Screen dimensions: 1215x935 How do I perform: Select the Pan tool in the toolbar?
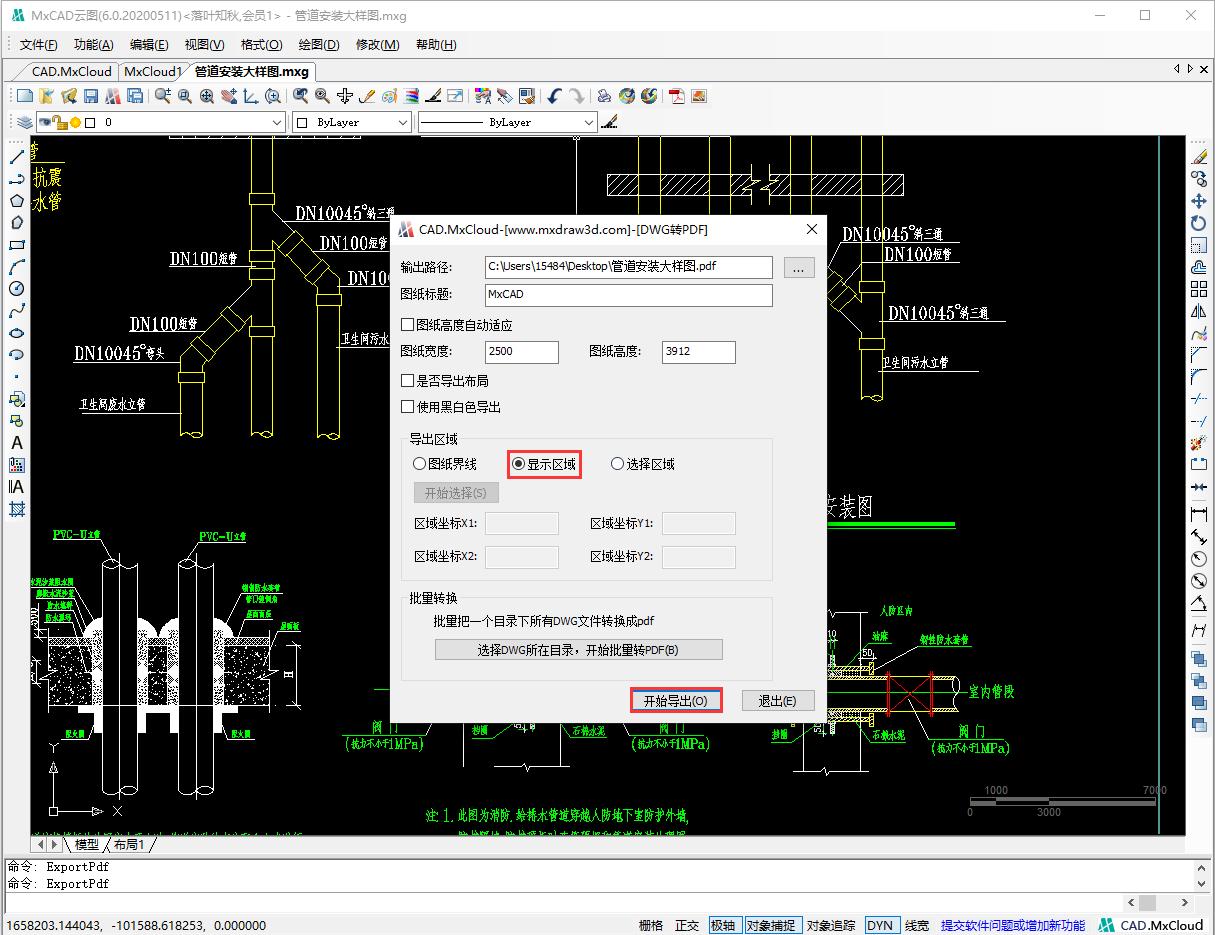pyautogui.click(x=230, y=96)
